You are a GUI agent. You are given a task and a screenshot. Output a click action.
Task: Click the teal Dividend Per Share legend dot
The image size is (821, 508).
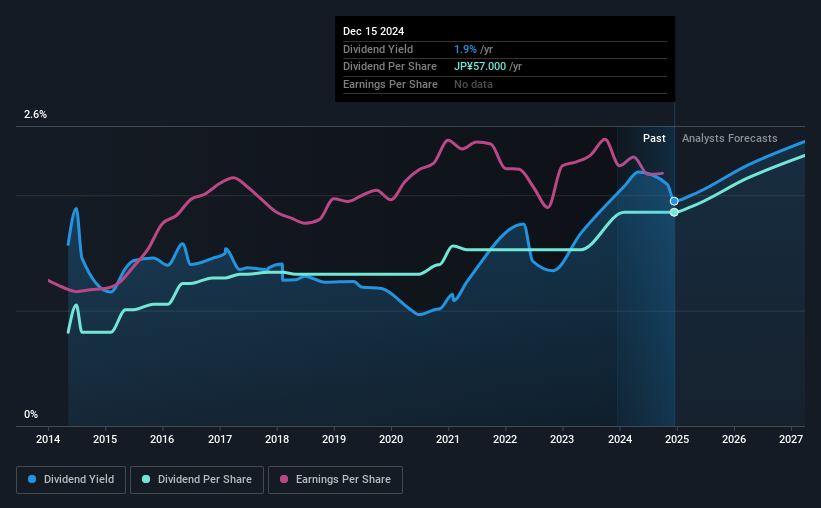coord(146,479)
